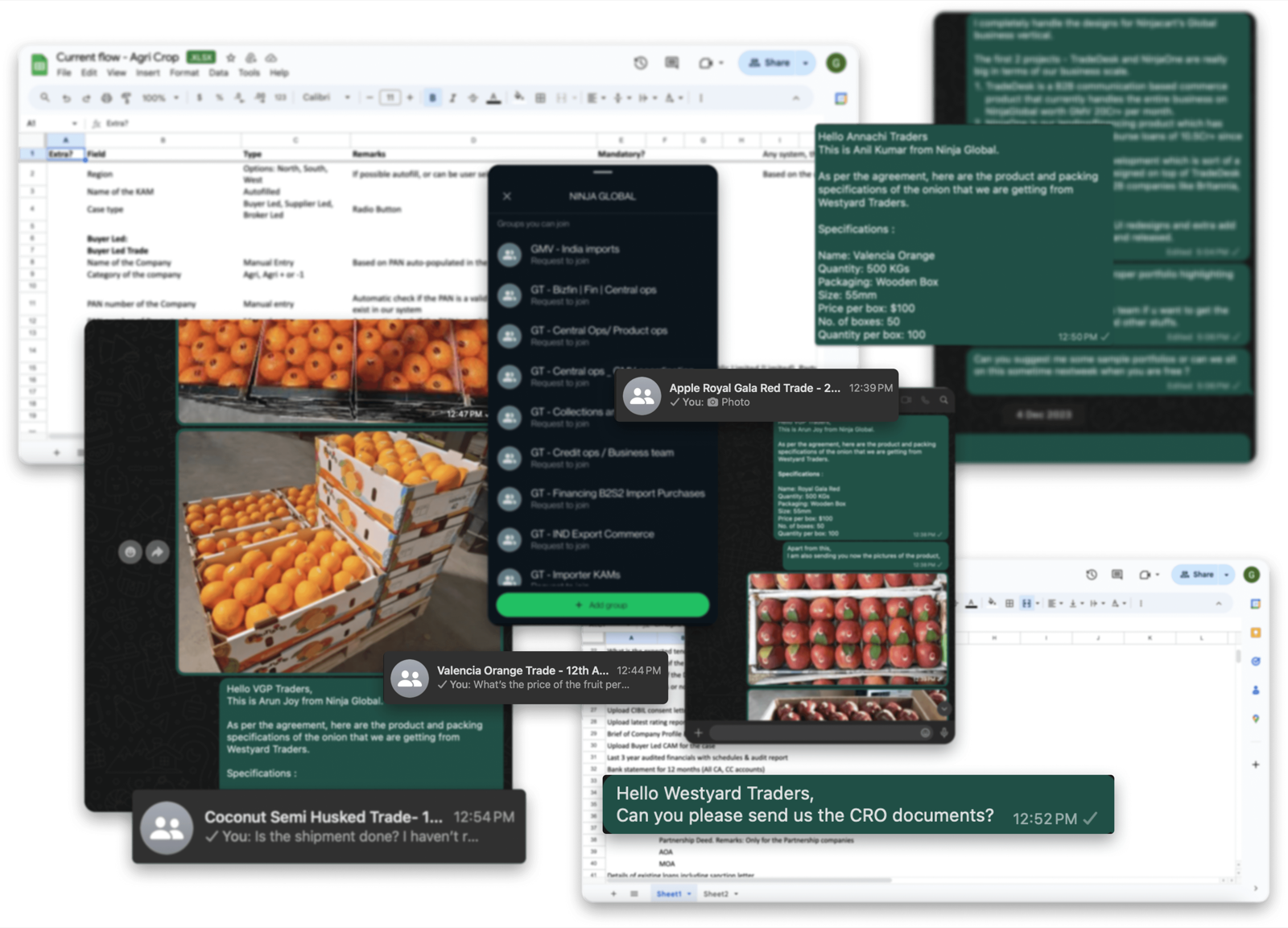This screenshot has width=1288, height=928.
Task: Open Google Keep in the lower spreadsheet's side panel
Action: 1256,633
